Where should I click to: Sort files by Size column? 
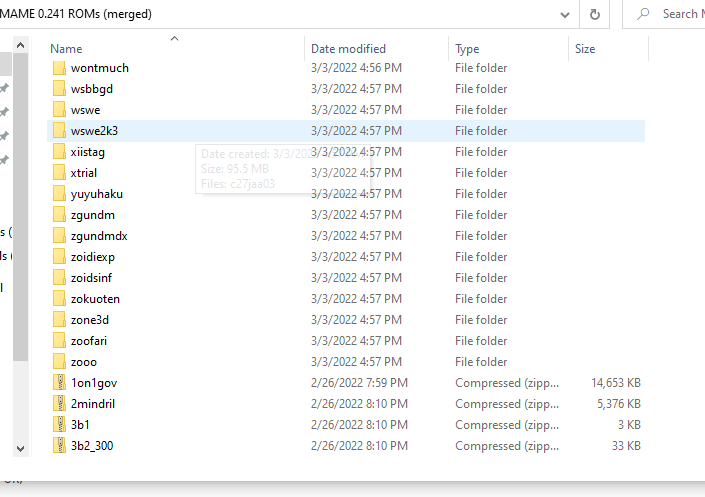tap(585, 49)
